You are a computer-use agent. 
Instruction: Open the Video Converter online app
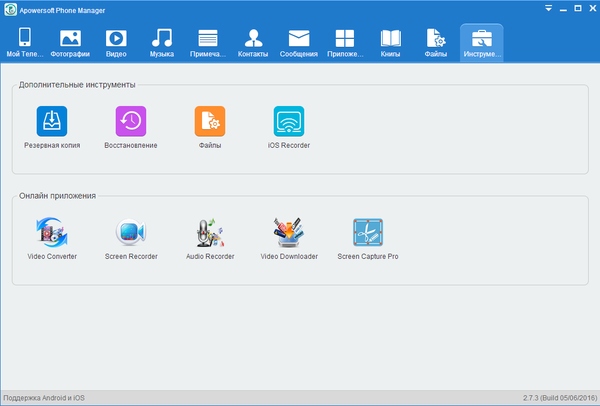pos(52,234)
